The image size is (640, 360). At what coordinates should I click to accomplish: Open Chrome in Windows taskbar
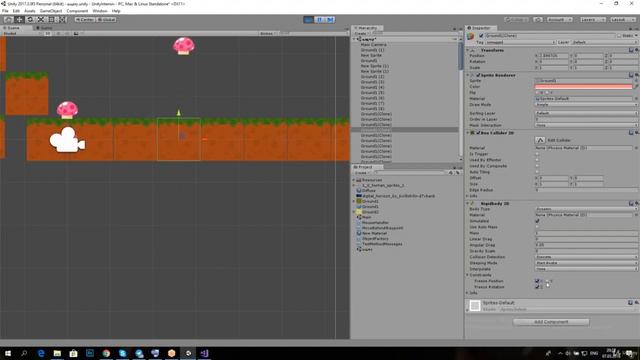(106, 353)
